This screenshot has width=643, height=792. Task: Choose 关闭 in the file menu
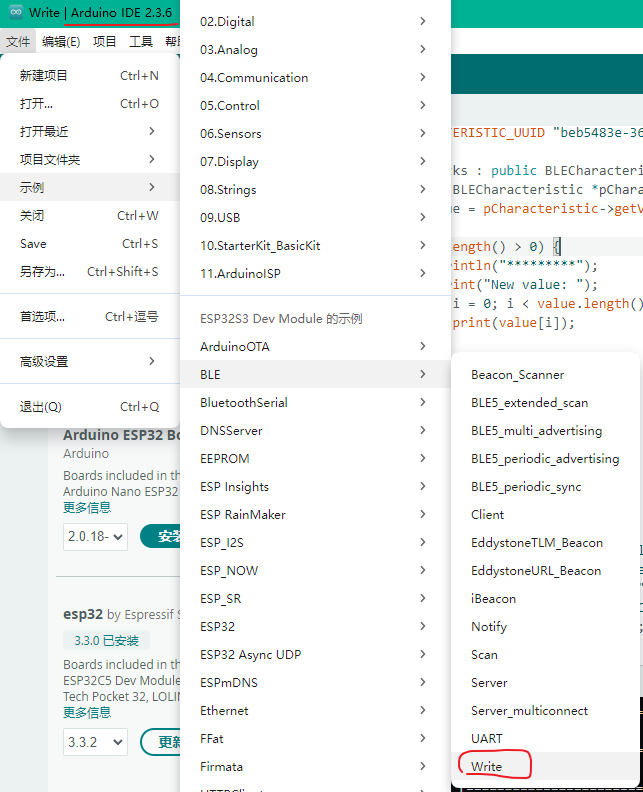pyautogui.click(x=90, y=216)
